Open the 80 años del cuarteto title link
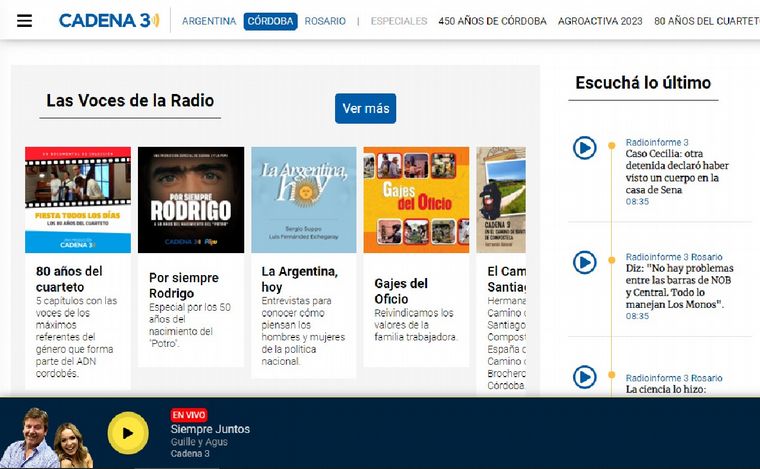The width and height of the screenshot is (760, 469). click(69, 278)
